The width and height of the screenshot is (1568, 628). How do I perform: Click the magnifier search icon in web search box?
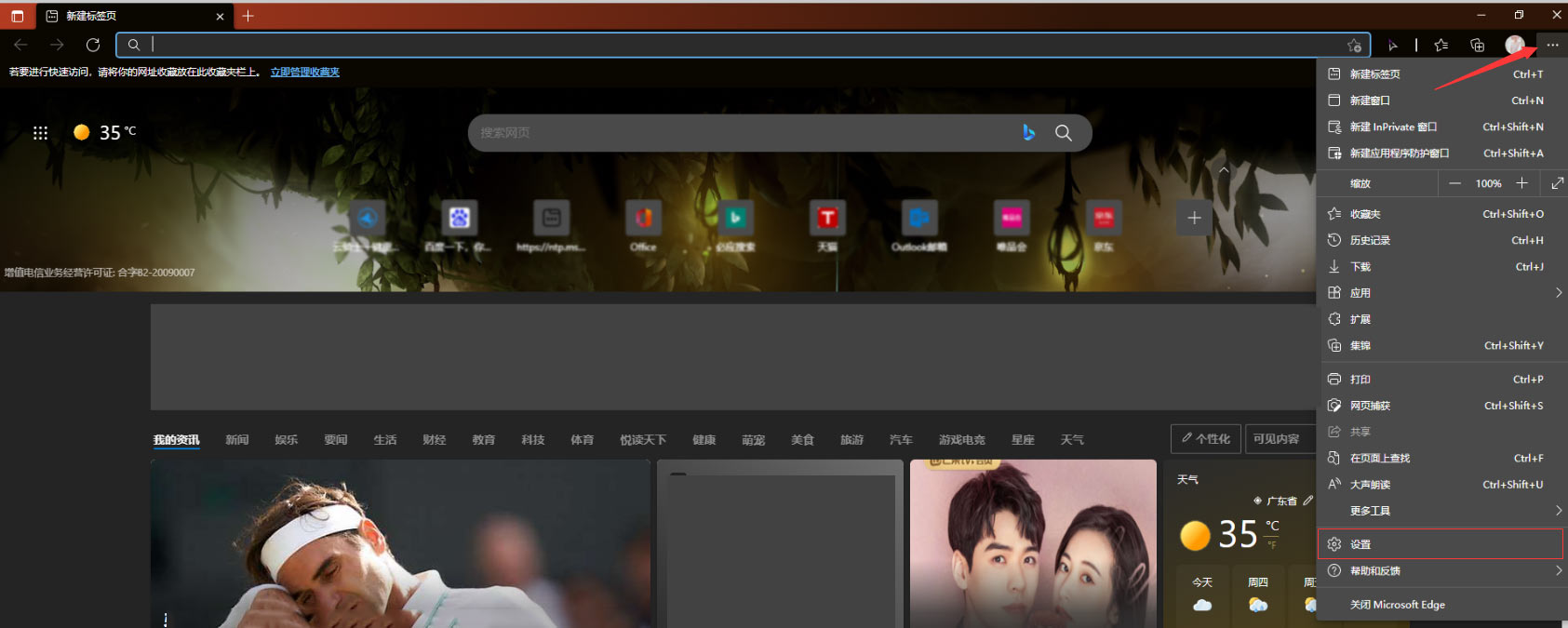(x=1063, y=133)
